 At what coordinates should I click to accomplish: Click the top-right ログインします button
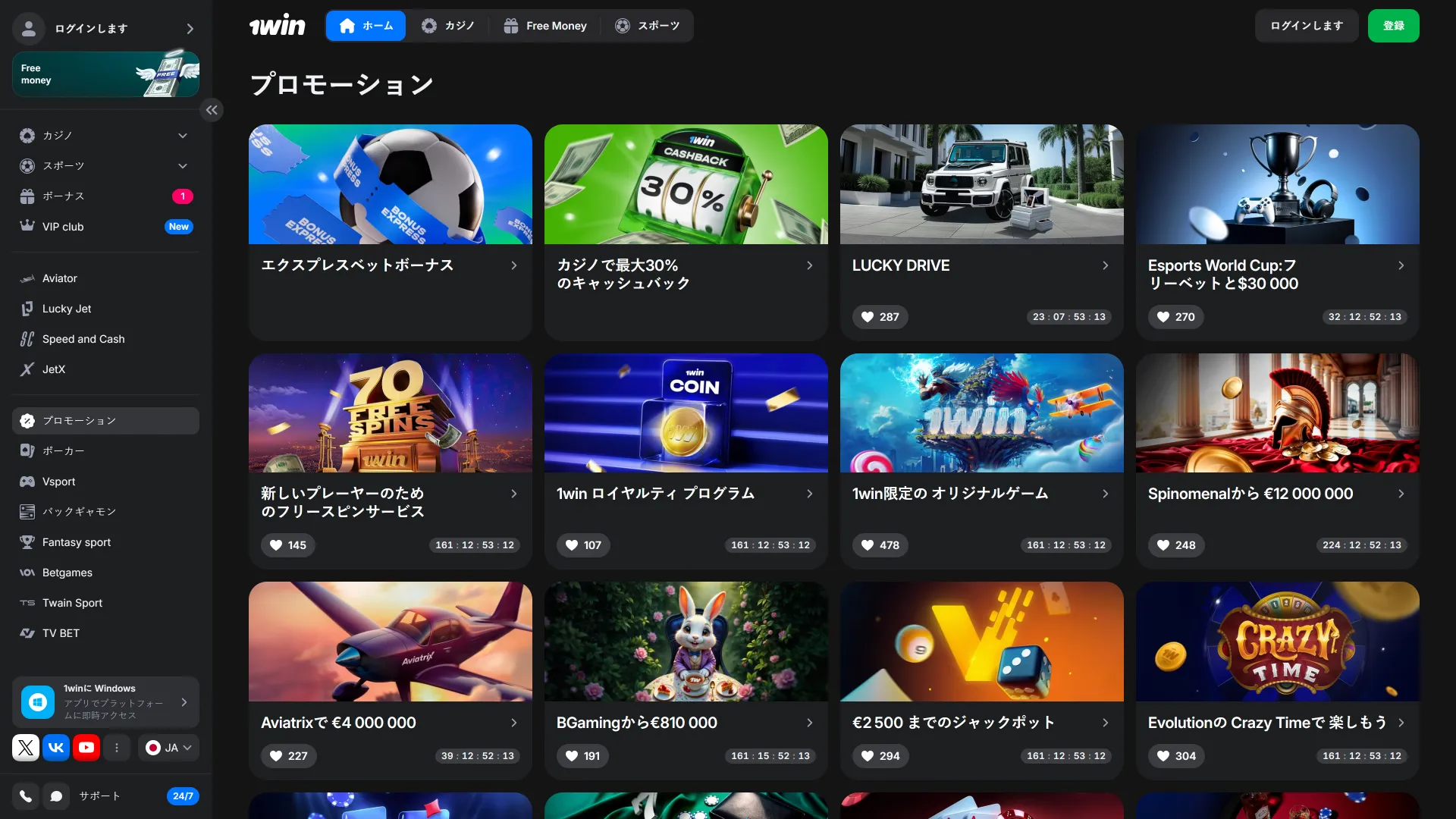pos(1307,26)
